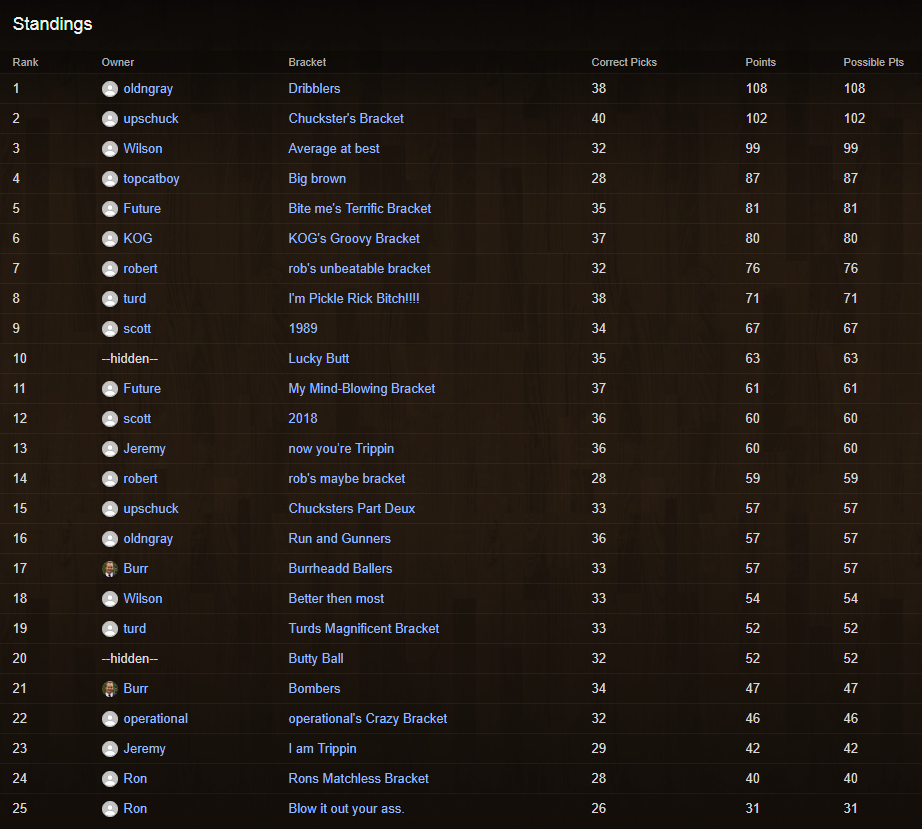Open the Big brown bracket

[317, 178]
